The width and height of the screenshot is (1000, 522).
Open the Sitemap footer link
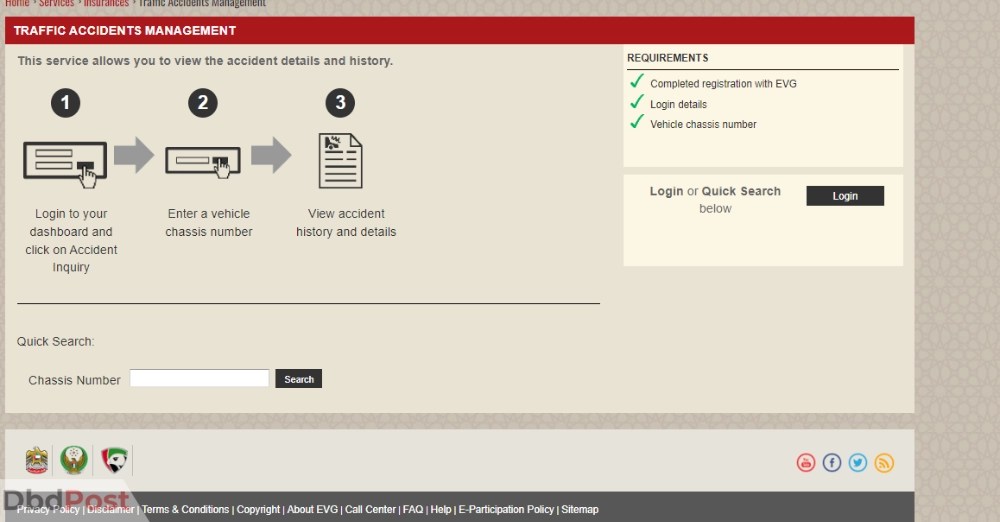pyautogui.click(x=580, y=509)
